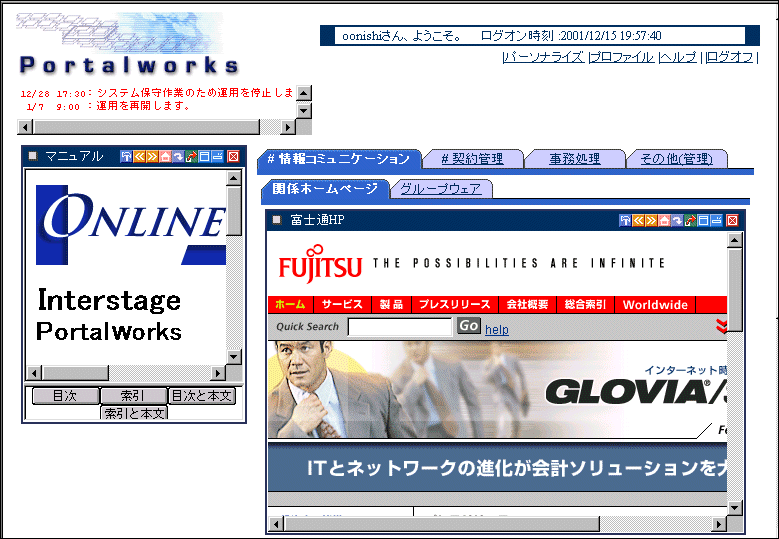779x539 pixels.
Task: Click the Go button next to Quick Search
Action: tap(468, 326)
